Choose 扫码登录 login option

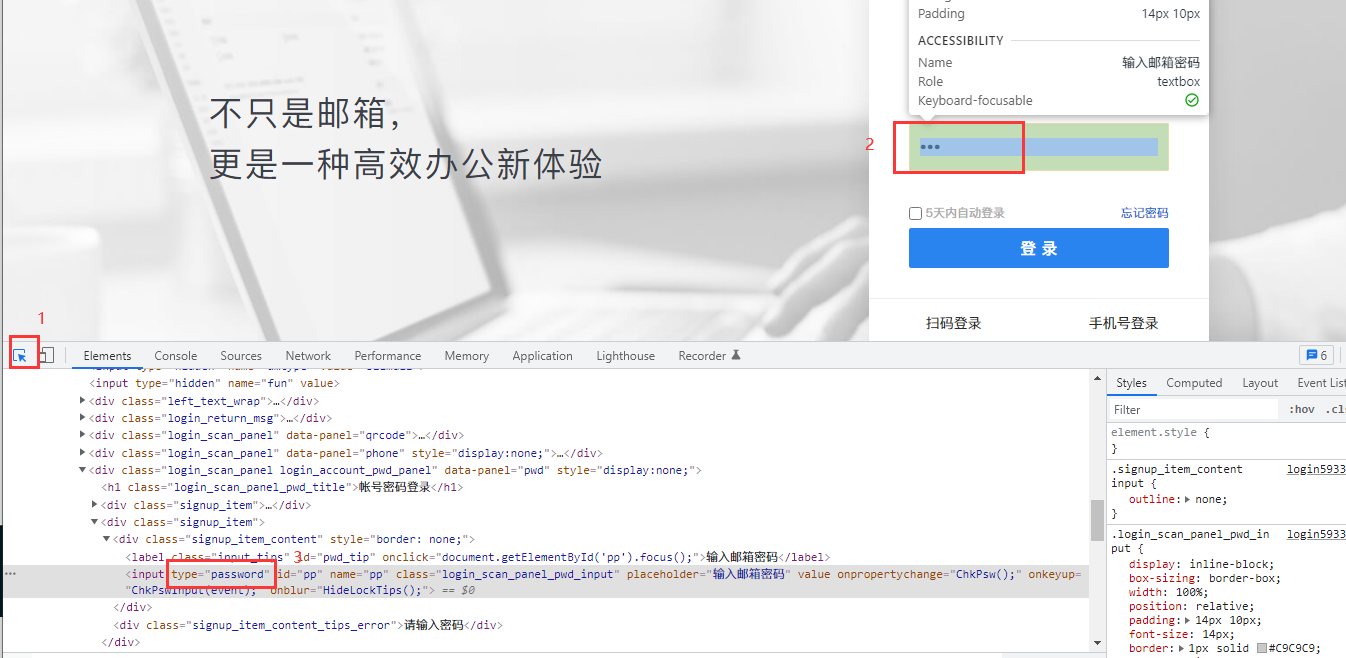[x=953, y=323]
